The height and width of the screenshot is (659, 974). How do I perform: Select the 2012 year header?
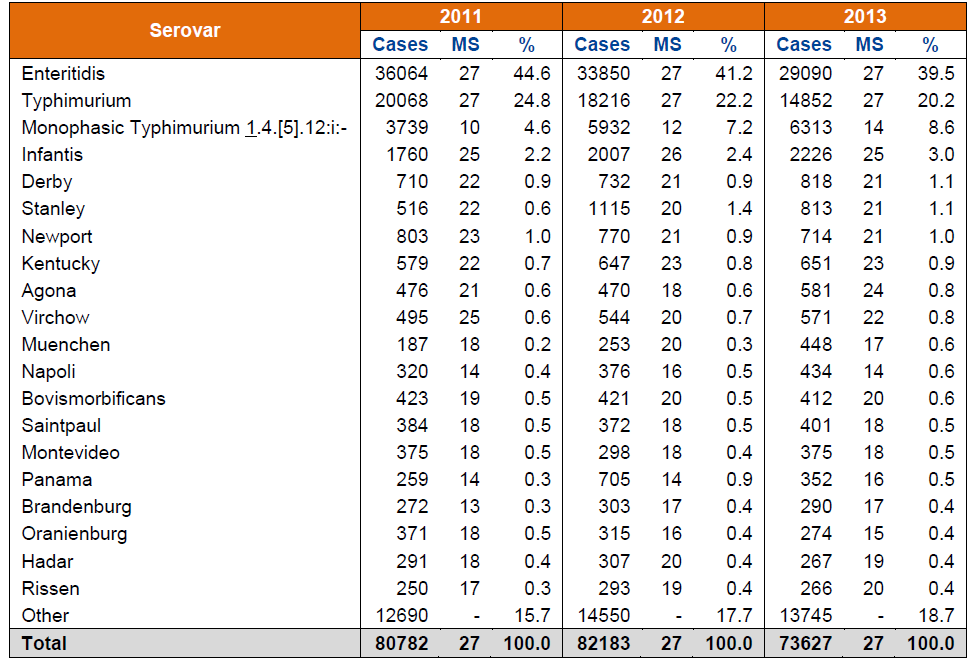pyautogui.click(x=663, y=16)
